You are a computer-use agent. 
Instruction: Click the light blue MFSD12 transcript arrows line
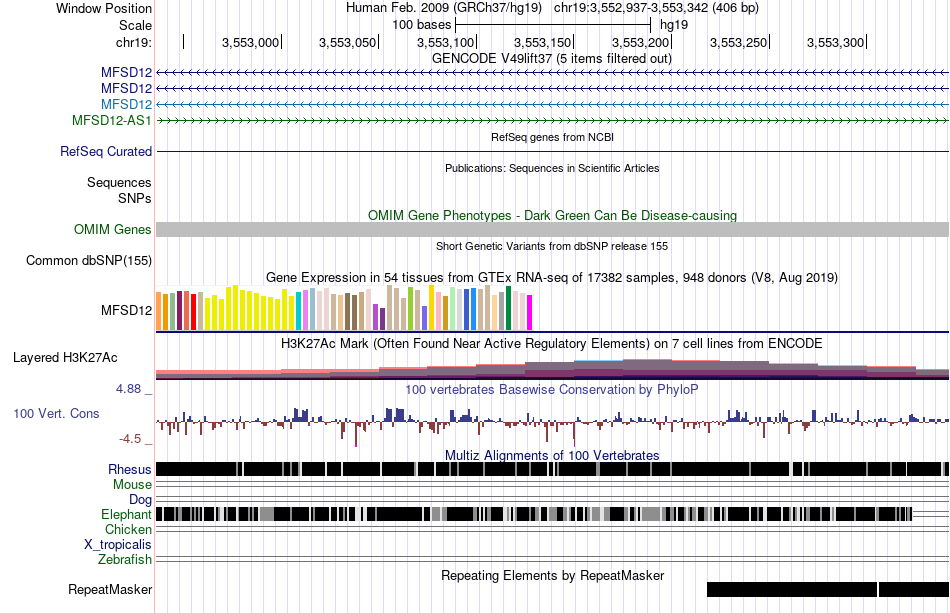click(x=553, y=105)
